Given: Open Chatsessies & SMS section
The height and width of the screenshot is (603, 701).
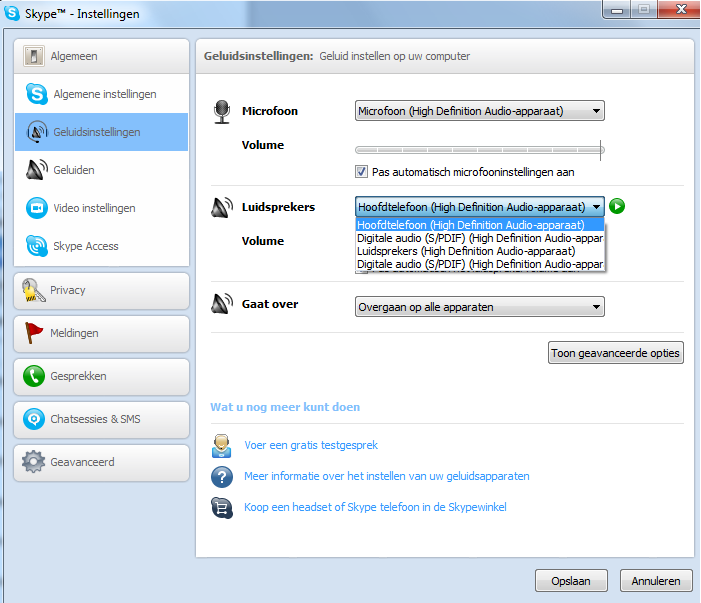Looking at the screenshot, I should point(101,419).
